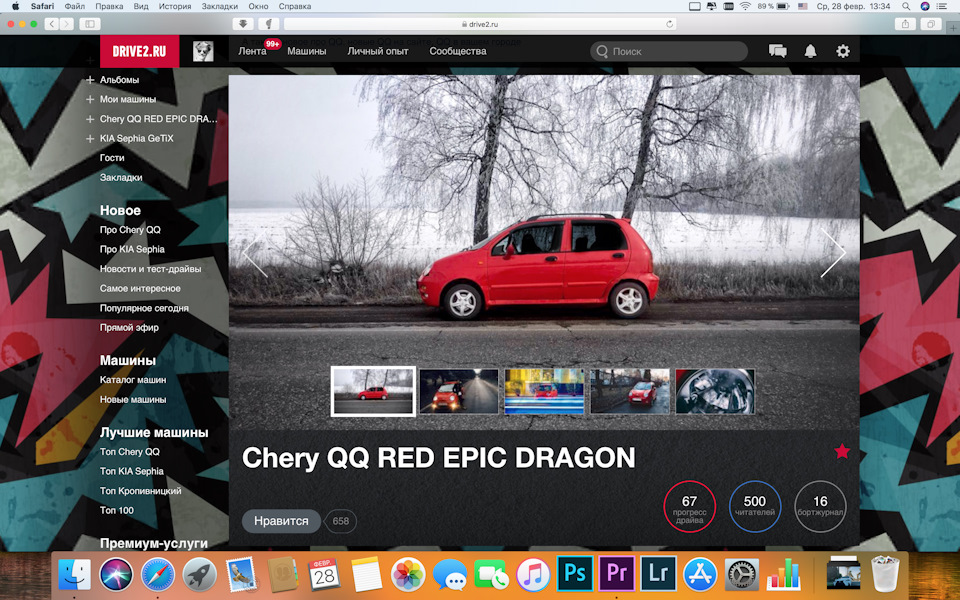The width and height of the screenshot is (960, 600).
Task: Click the red favorite star icon
Action: (842, 451)
